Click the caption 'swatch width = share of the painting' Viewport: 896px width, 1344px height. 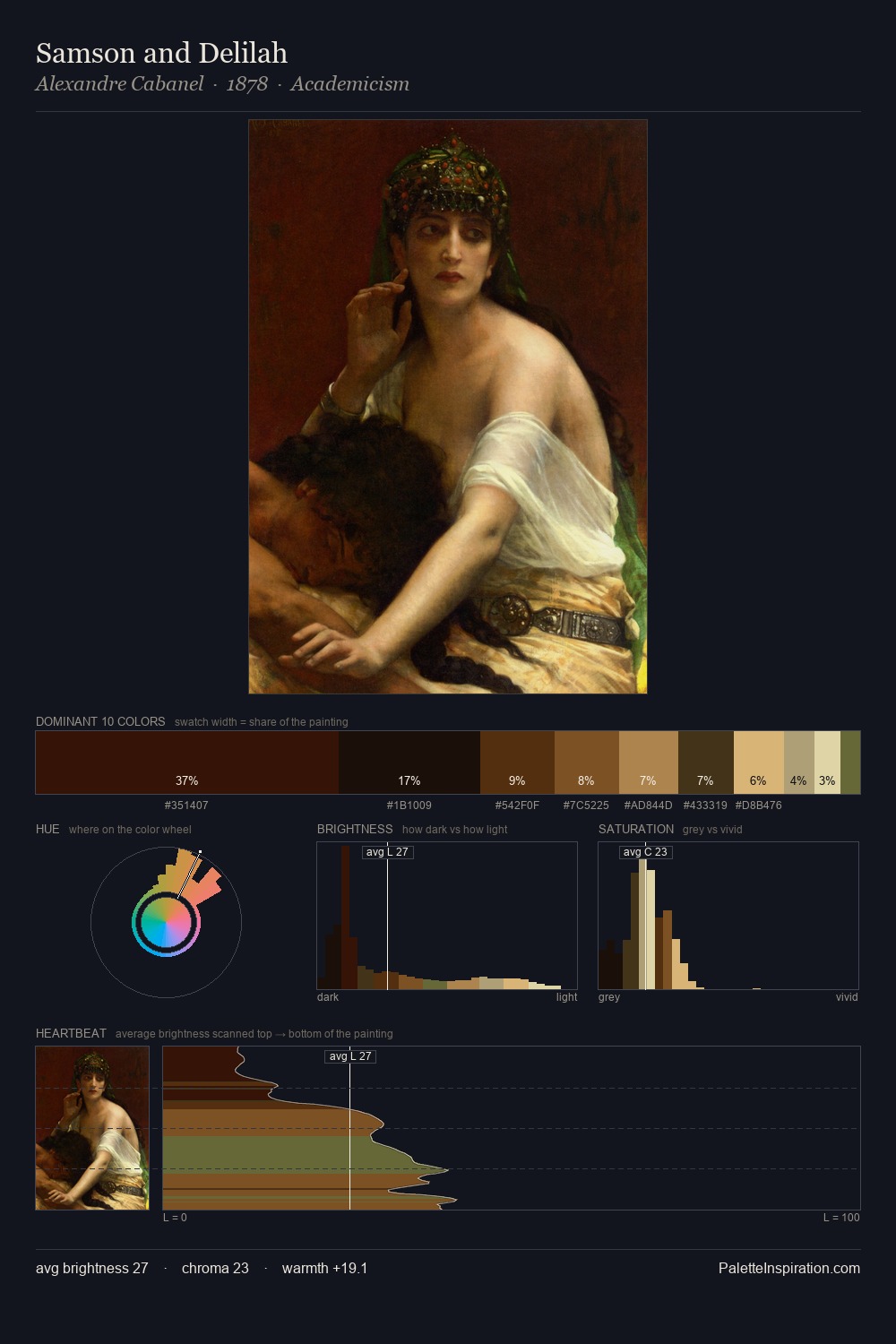[x=262, y=722]
